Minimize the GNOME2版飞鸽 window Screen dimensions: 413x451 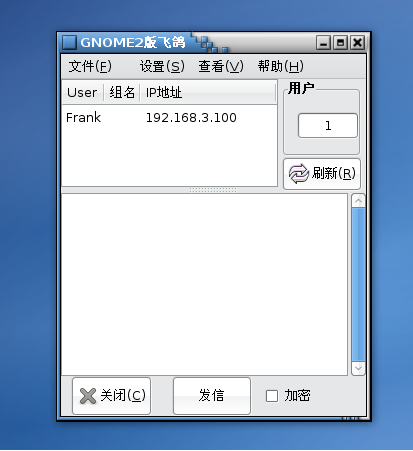(x=323, y=43)
